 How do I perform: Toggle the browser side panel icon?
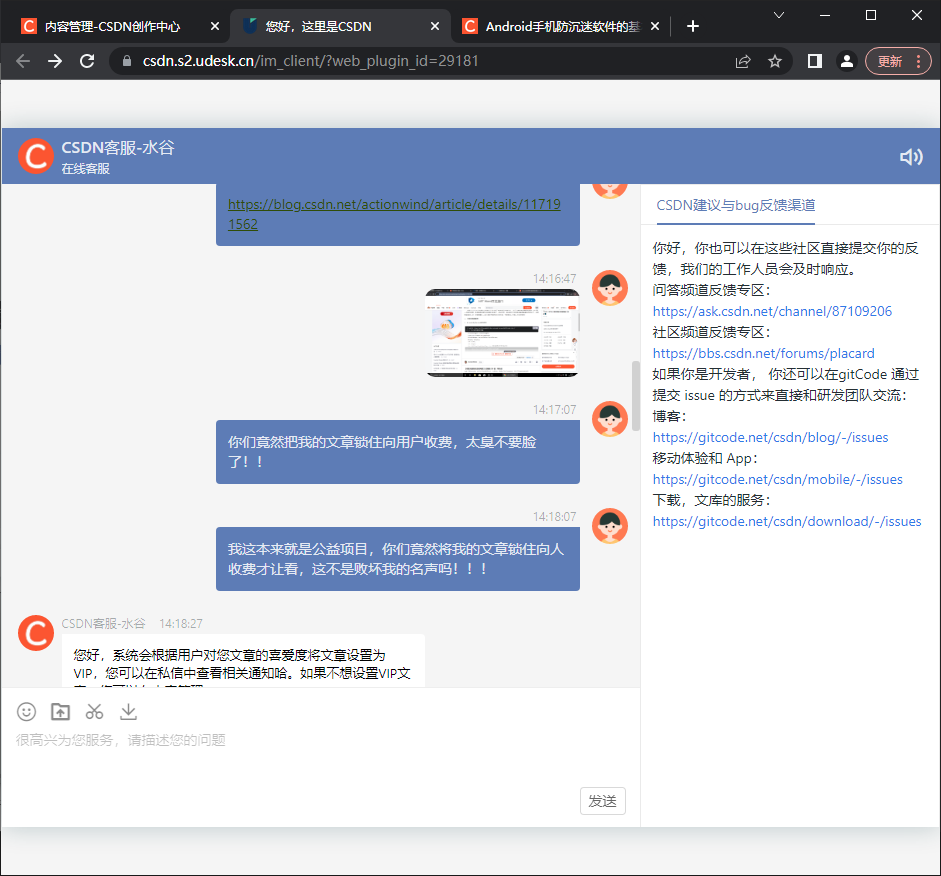(x=814, y=61)
